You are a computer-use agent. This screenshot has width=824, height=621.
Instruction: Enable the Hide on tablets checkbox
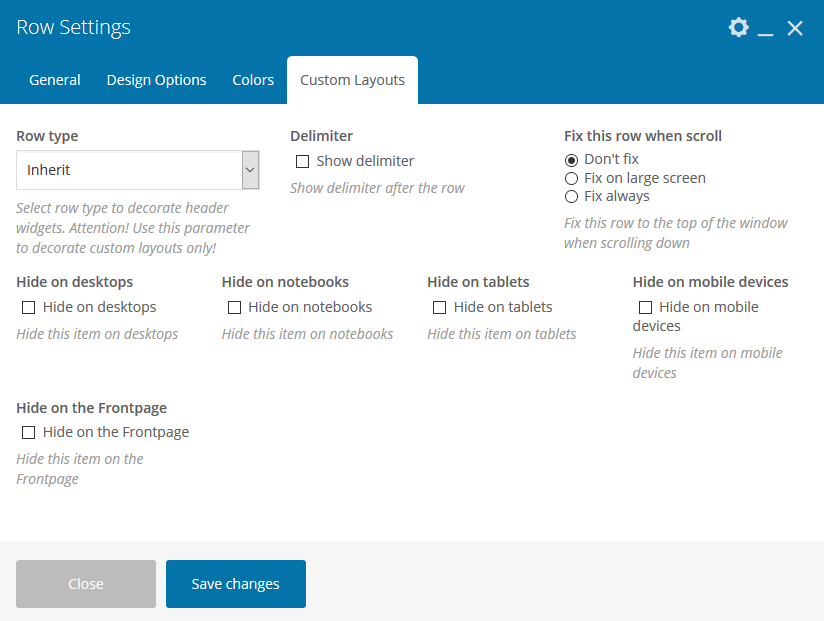tap(439, 307)
